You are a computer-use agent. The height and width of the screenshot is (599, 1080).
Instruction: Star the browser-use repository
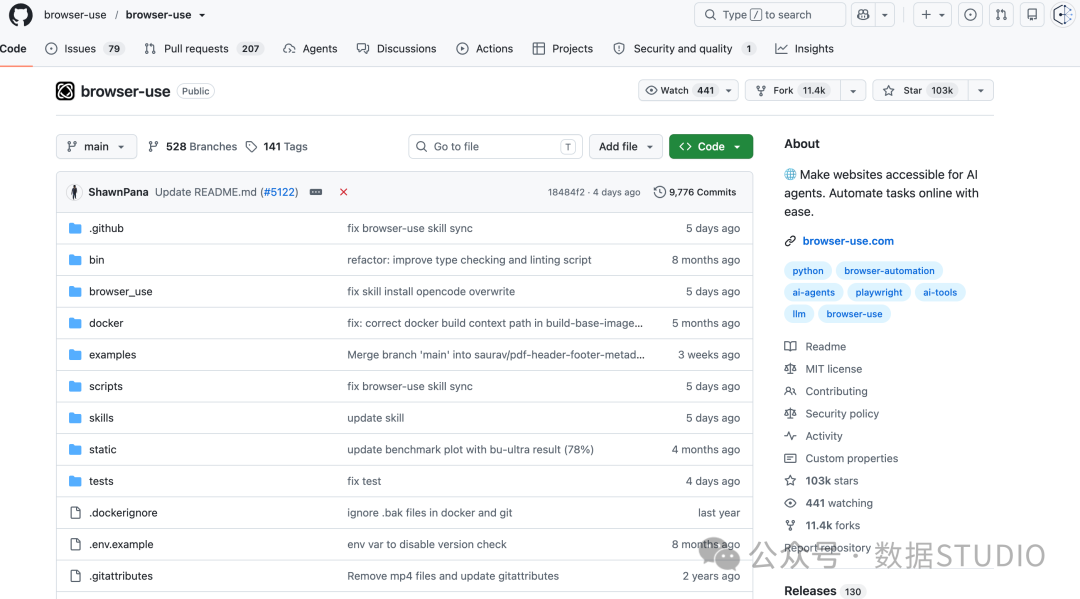click(921, 90)
